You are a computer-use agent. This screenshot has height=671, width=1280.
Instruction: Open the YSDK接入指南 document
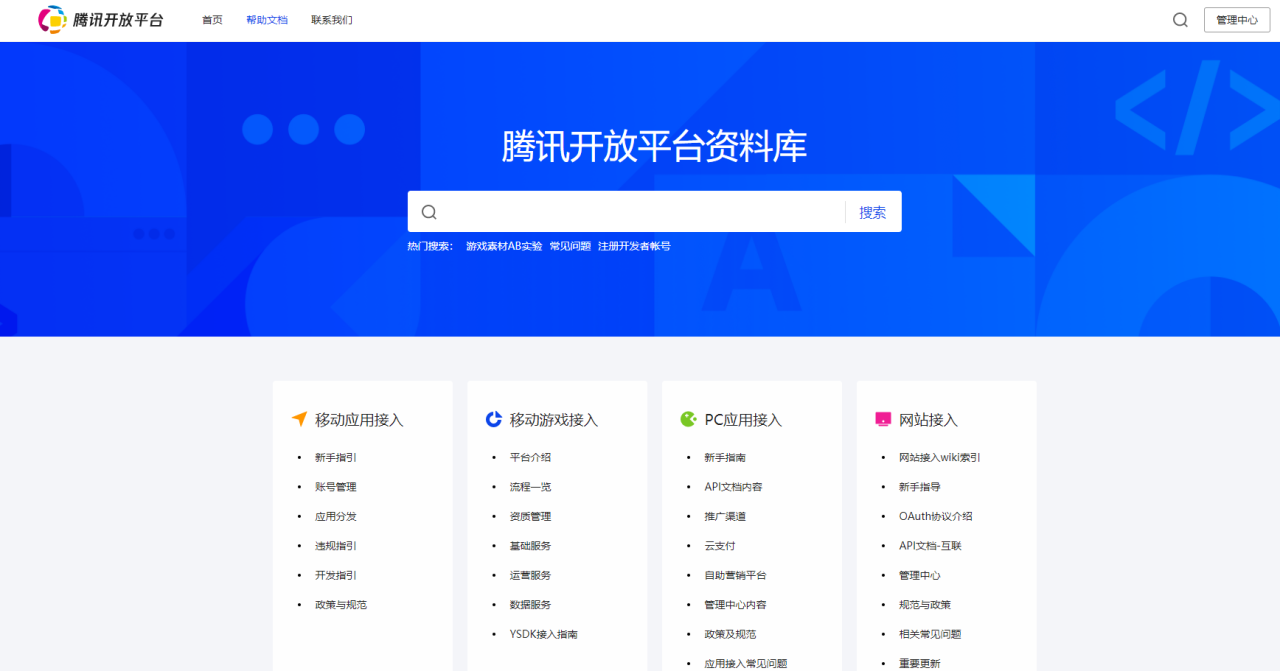point(542,633)
